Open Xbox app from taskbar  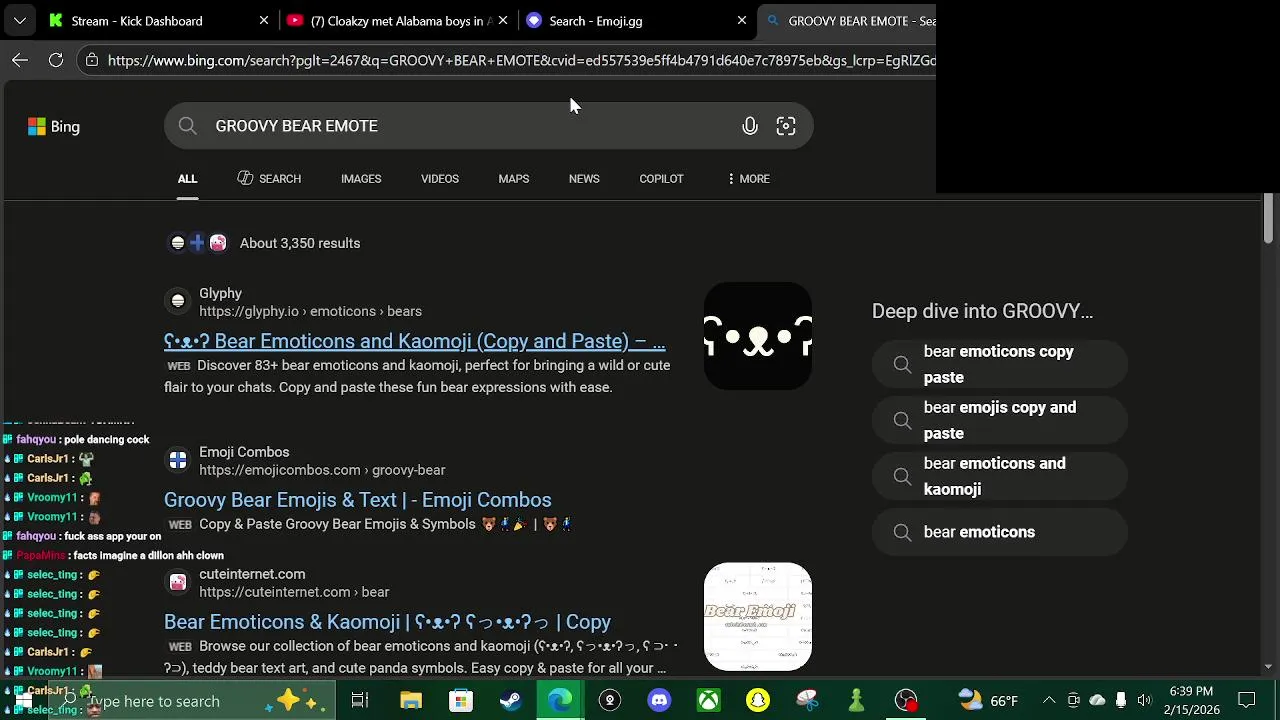click(708, 701)
